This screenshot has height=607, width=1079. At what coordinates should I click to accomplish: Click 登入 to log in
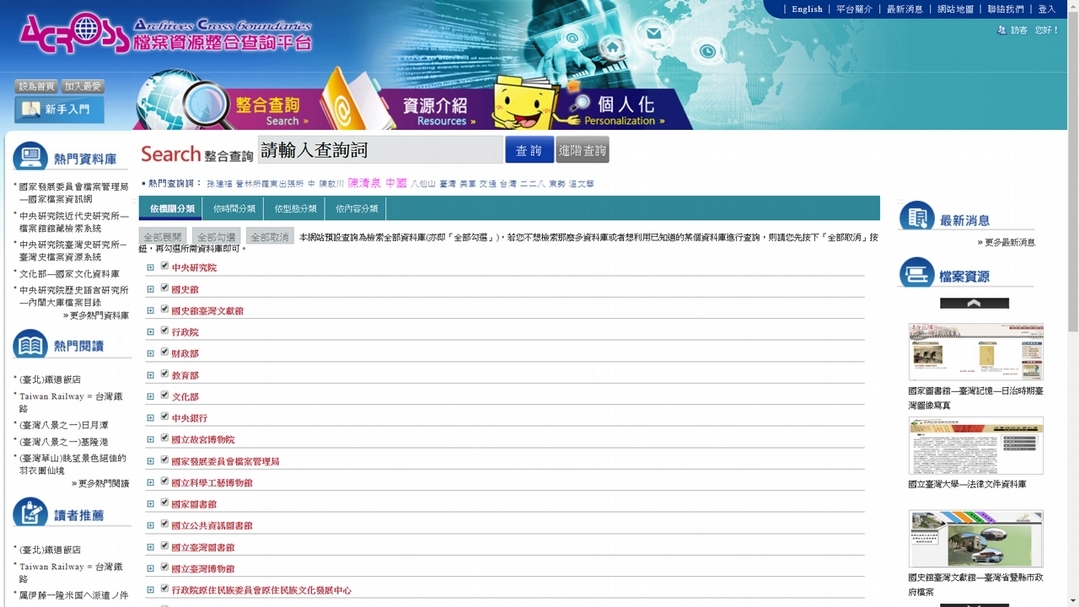(x=1047, y=9)
